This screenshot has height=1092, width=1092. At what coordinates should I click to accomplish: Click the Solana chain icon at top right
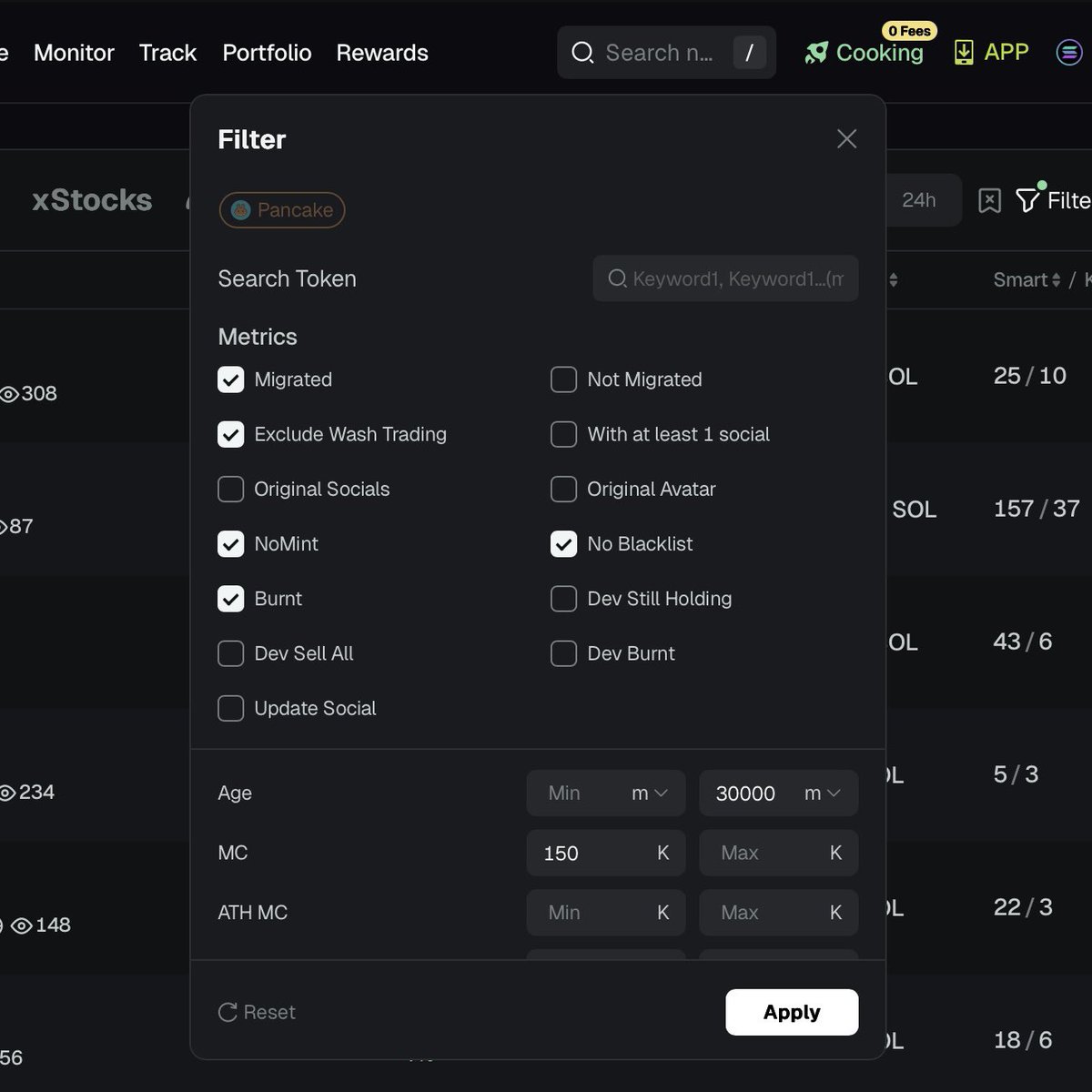tap(1068, 53)
